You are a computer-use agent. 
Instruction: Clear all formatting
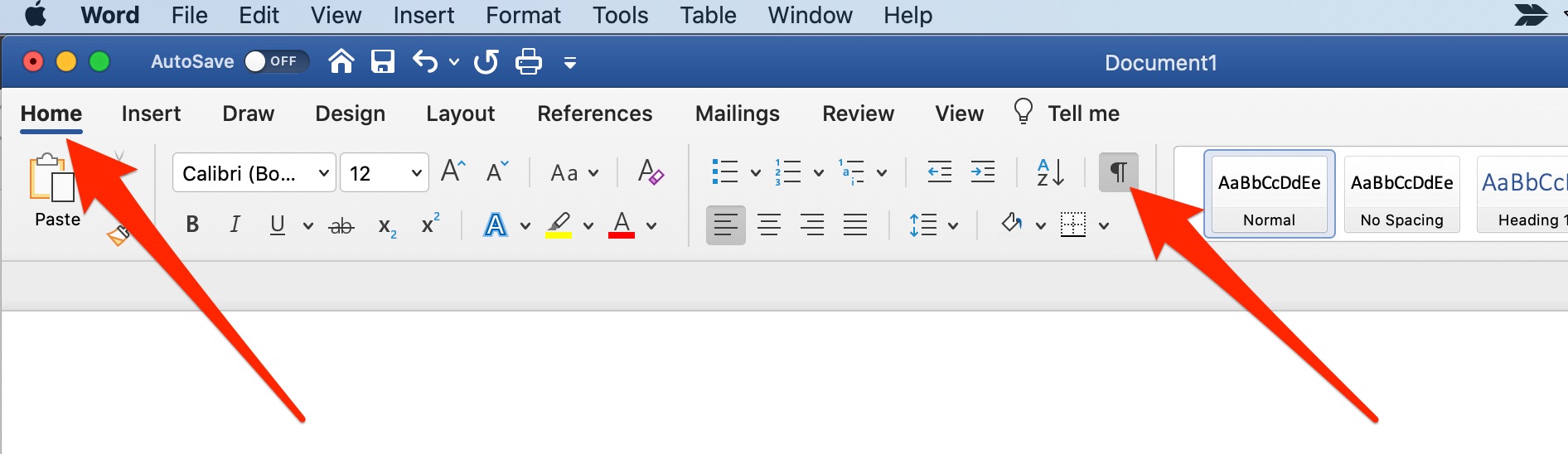651,172
